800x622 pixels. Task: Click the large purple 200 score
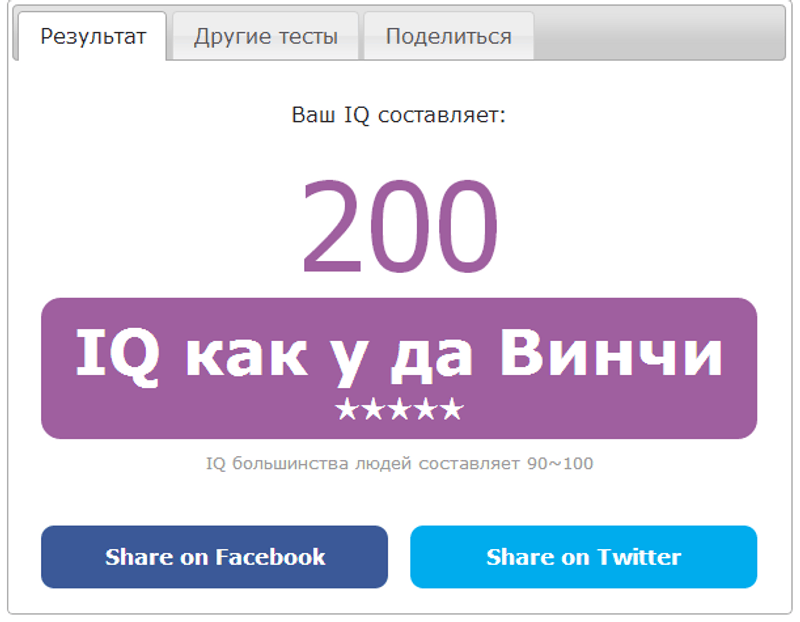click(x=399, y=227)
